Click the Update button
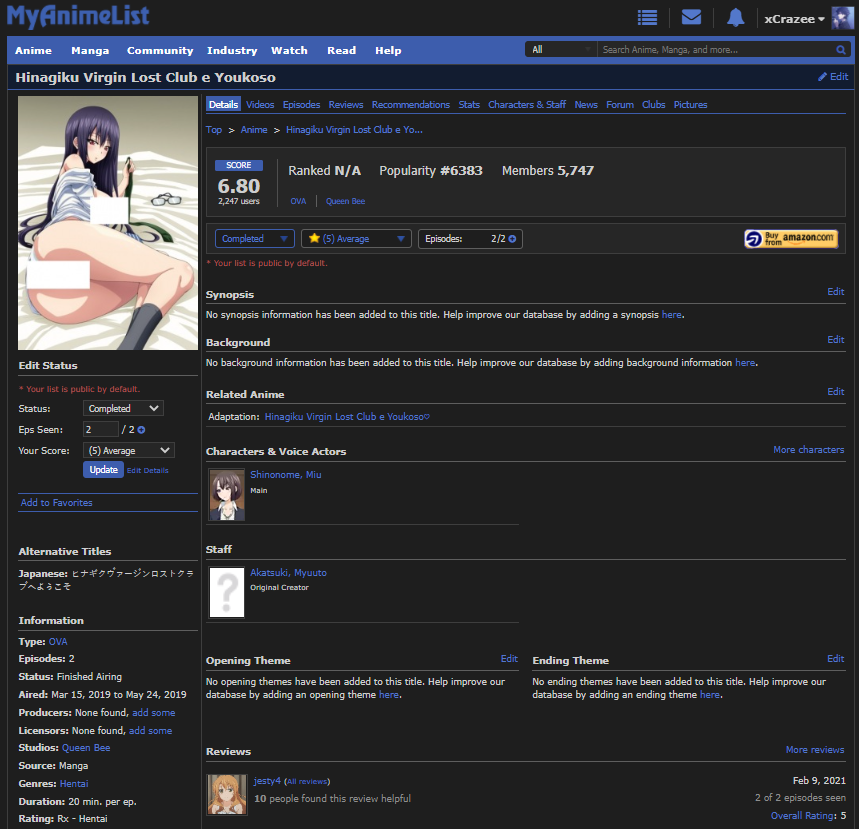 point(104,470)
